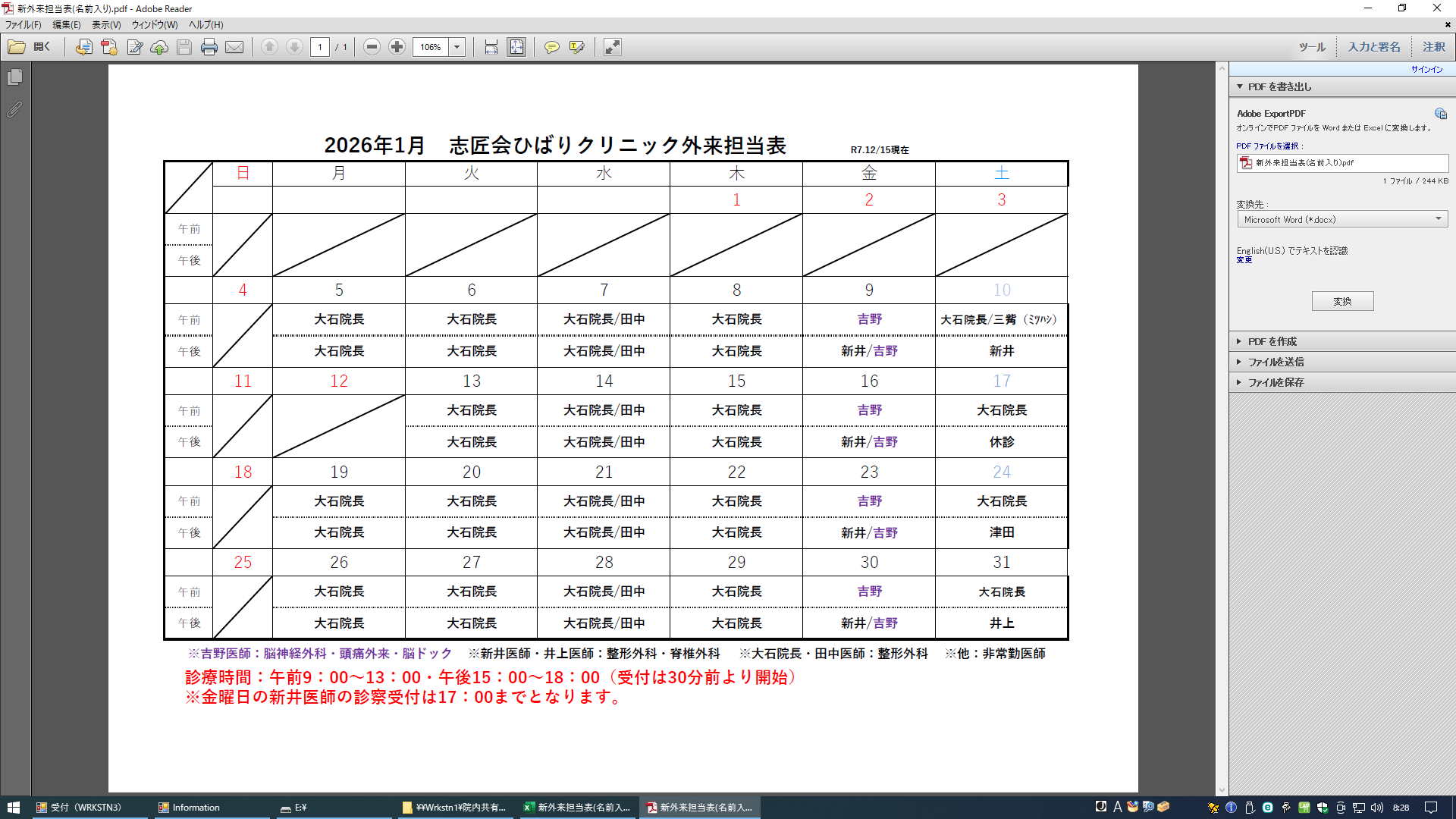
Task: Click the zoom out minus button
Action: click(372, 47)
